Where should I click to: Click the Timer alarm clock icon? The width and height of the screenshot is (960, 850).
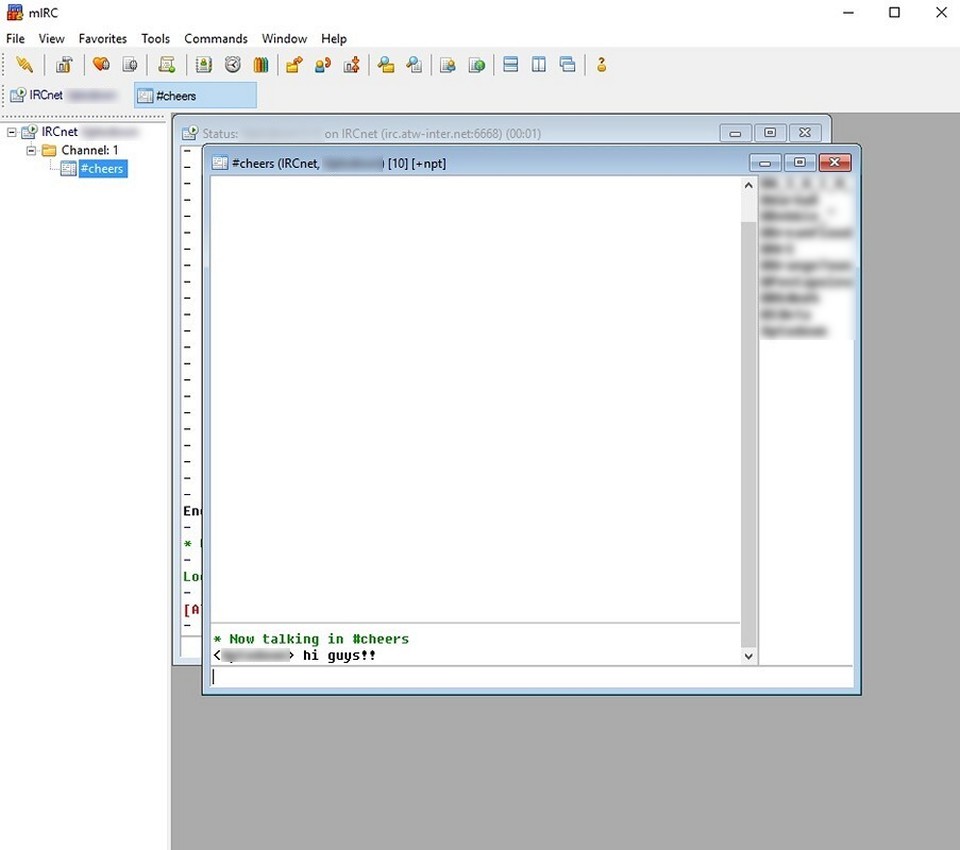tap(233, 64)
